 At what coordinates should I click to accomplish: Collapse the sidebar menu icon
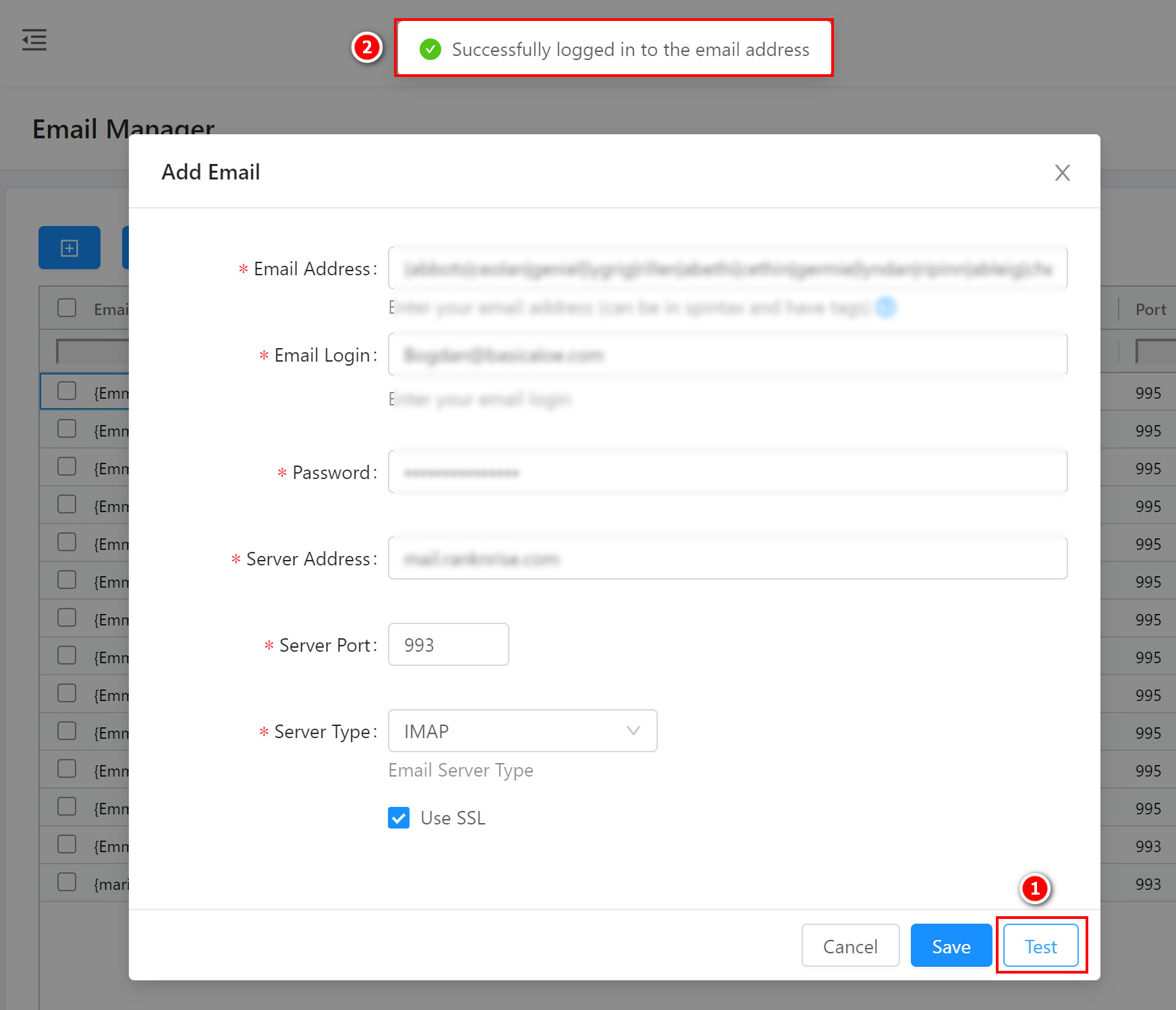pyautogui.click(x=34, y=40)
